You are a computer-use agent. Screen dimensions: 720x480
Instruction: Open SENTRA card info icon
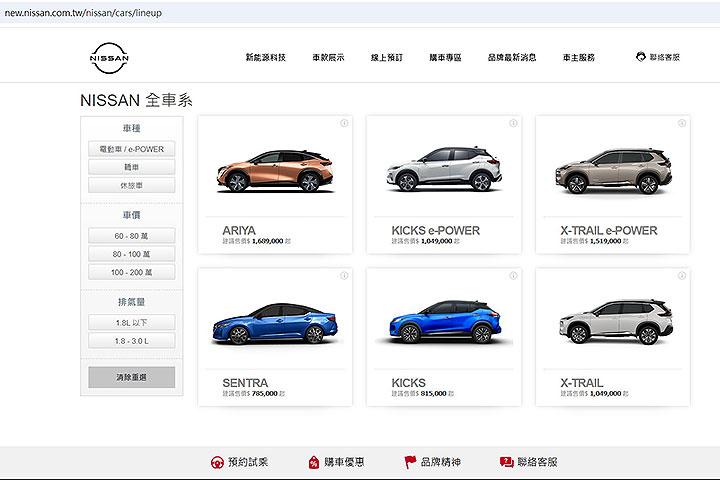(x=344, y=276)
